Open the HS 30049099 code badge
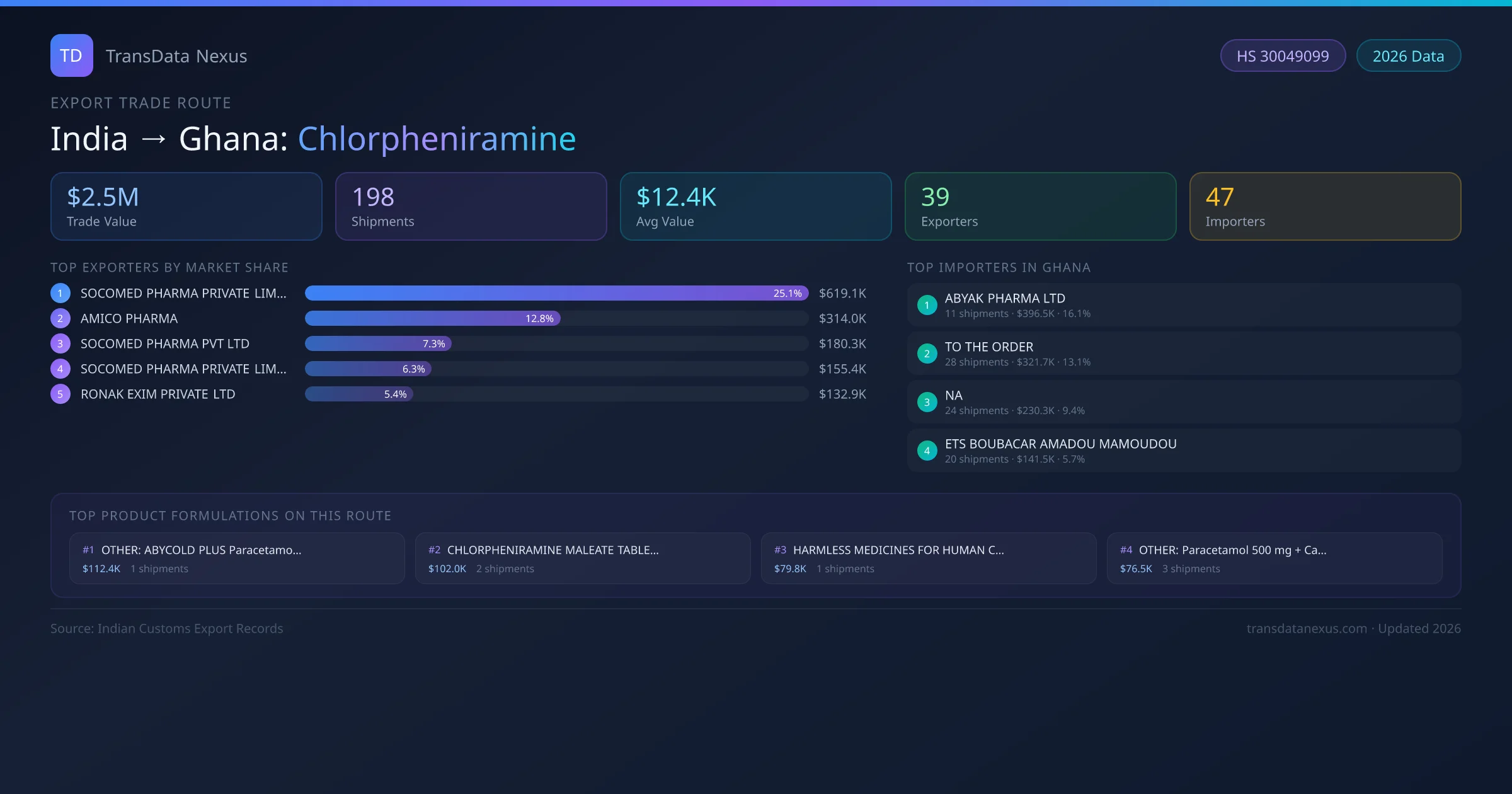 (x=1283, y=55)
